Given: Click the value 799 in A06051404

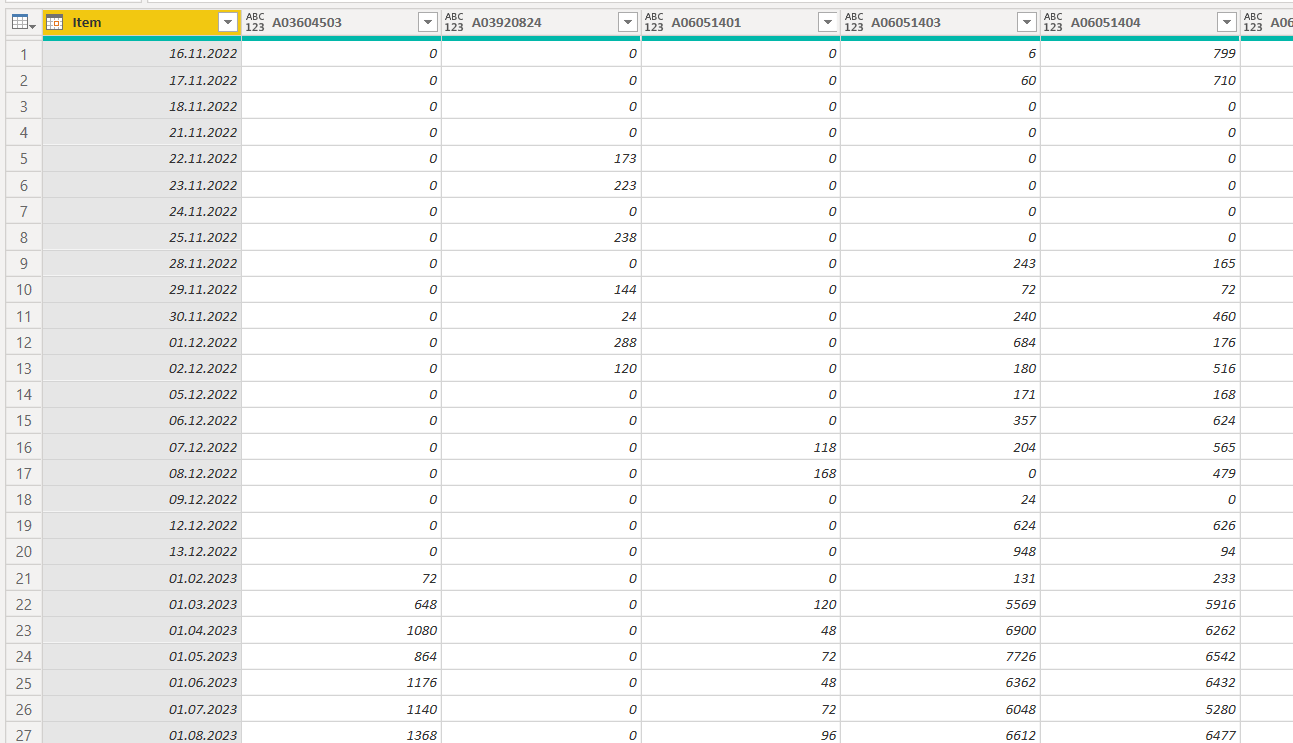Looking at the screenshot, I should 1140,54.
